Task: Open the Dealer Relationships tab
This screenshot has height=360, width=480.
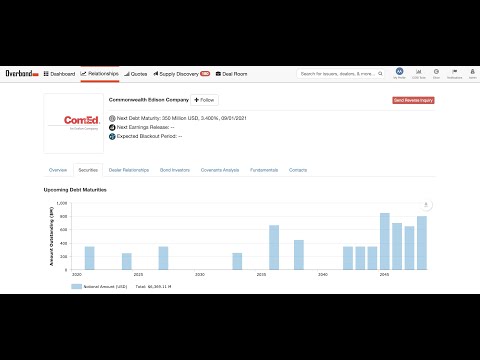Action: pyautogui.click(x=129, y=170)
